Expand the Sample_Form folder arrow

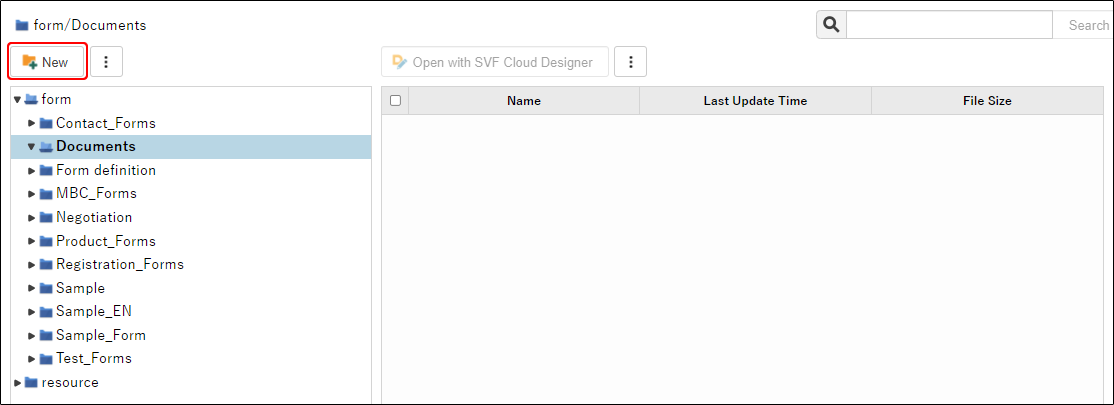point(31,335)
